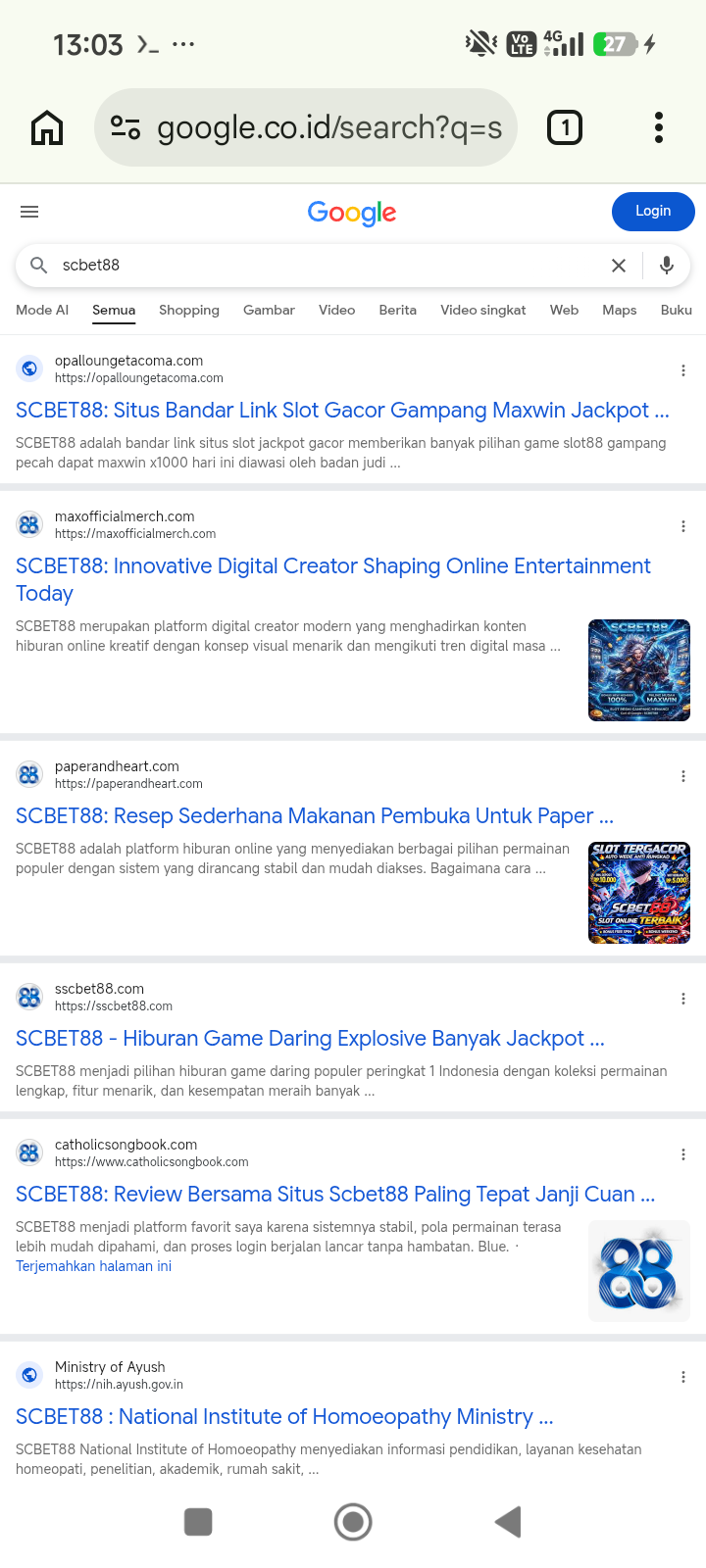Switch to Gambar tab
The width and height of the screenshot is (706, 1568).
[x=269, y=310]
